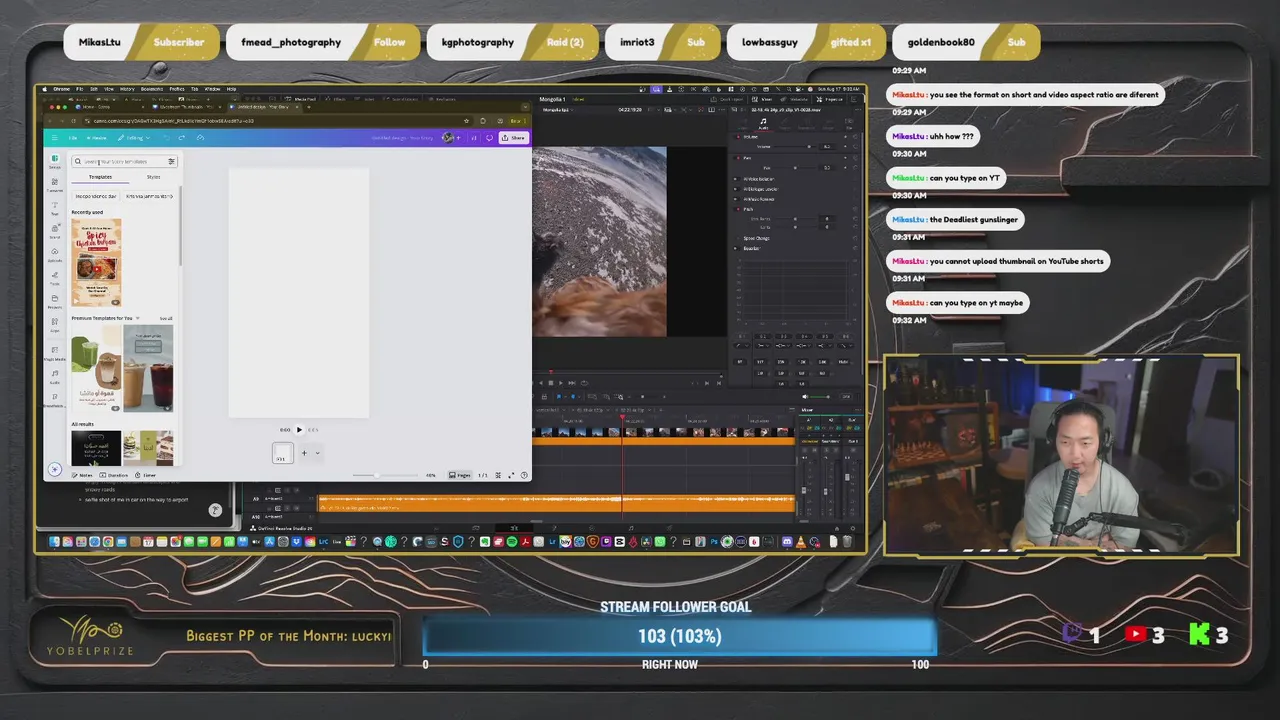Click the Canva help question icon
This screenshot has height=720, width=1280.
pyautogui.click(x=524, y=475)
